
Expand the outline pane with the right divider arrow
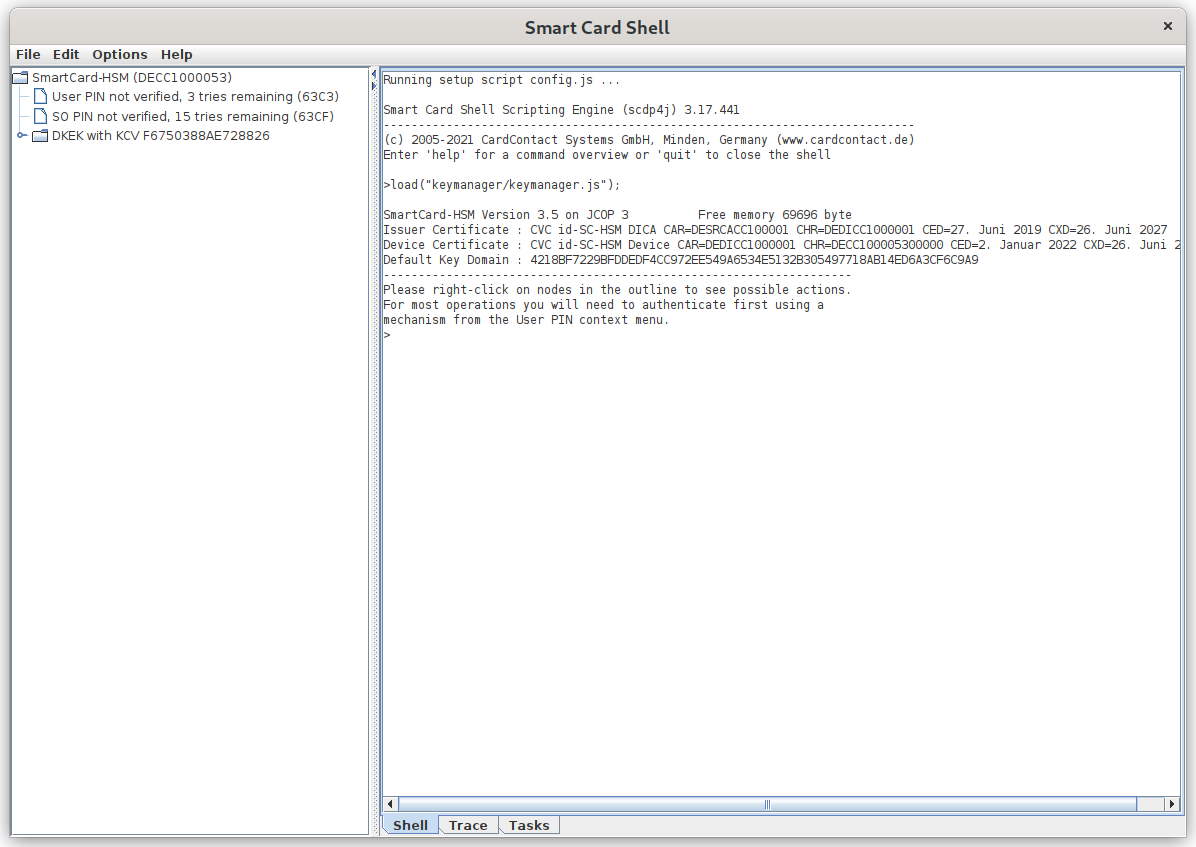[x=374, y=84]
